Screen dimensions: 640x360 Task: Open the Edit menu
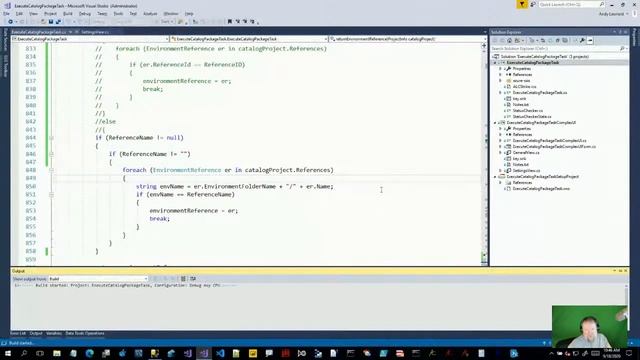[x=19, y=13]
